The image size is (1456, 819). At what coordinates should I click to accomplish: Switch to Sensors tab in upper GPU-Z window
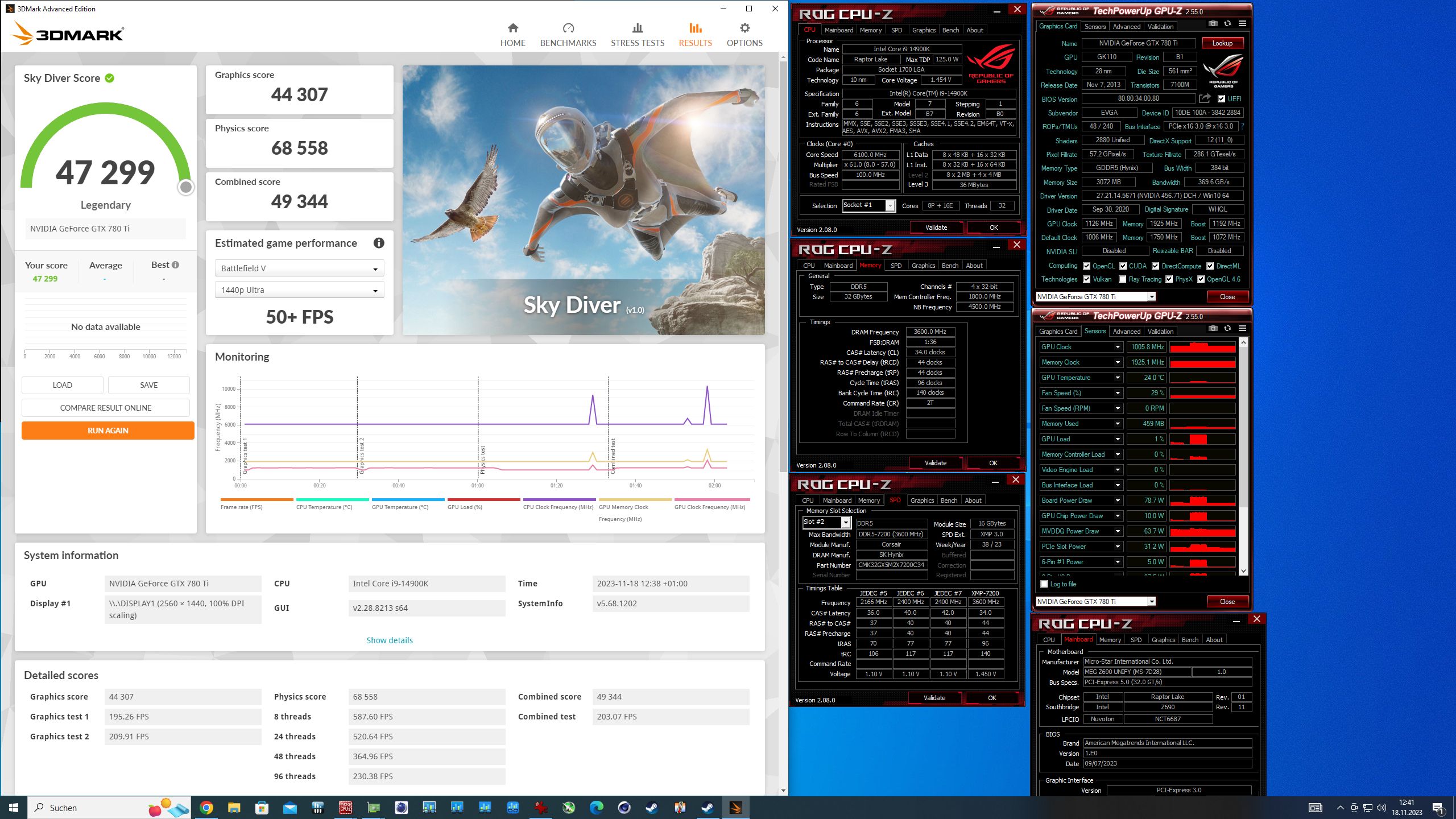[1095, 27]
